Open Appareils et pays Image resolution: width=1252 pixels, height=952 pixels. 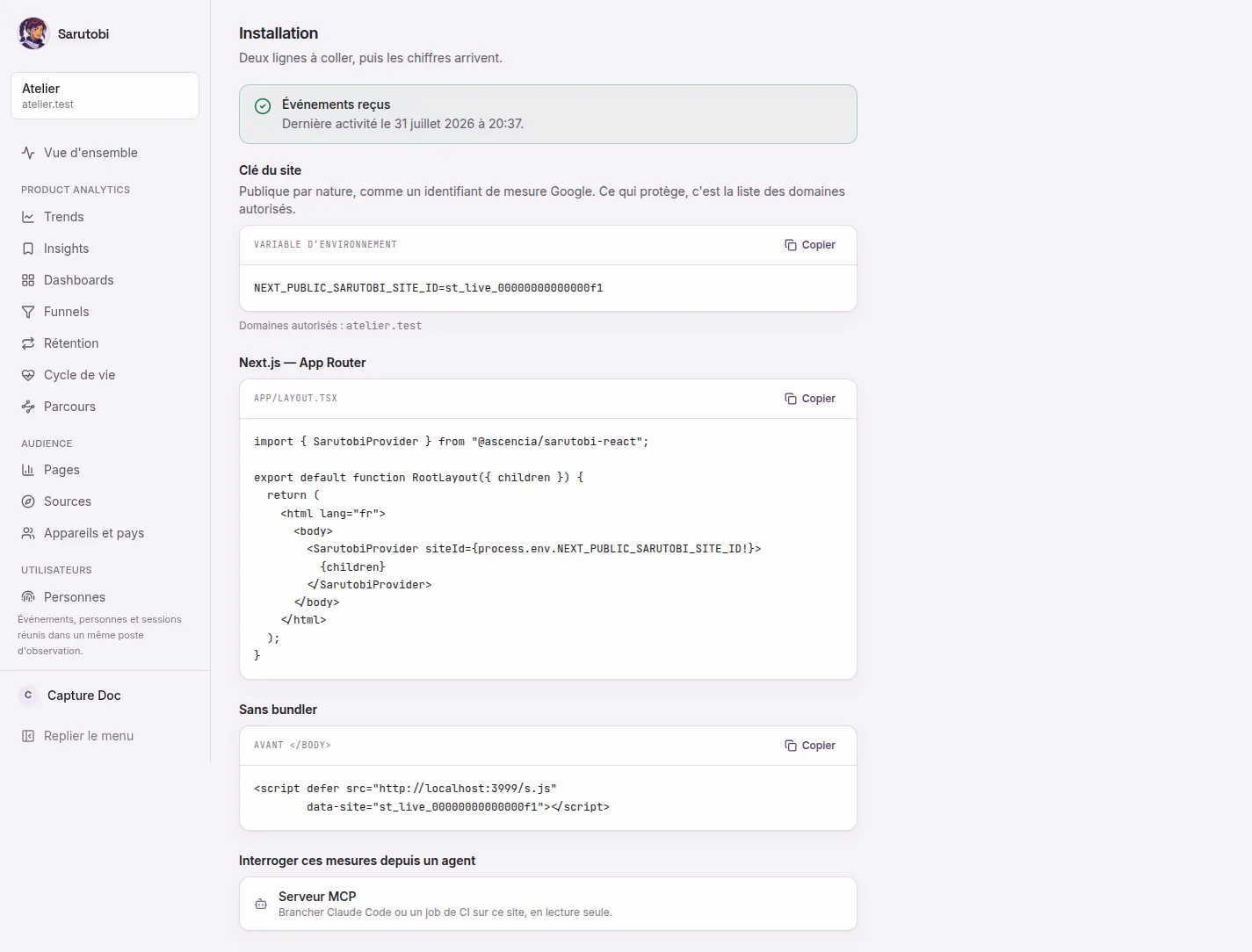105,533
